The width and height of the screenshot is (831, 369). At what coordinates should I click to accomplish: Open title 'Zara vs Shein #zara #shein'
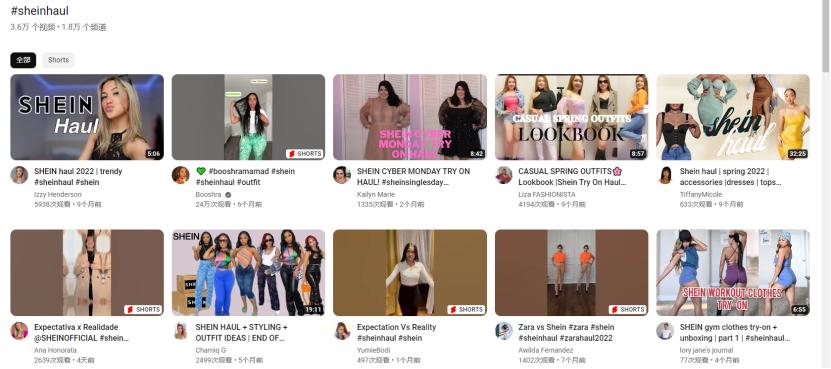[567, 332]
